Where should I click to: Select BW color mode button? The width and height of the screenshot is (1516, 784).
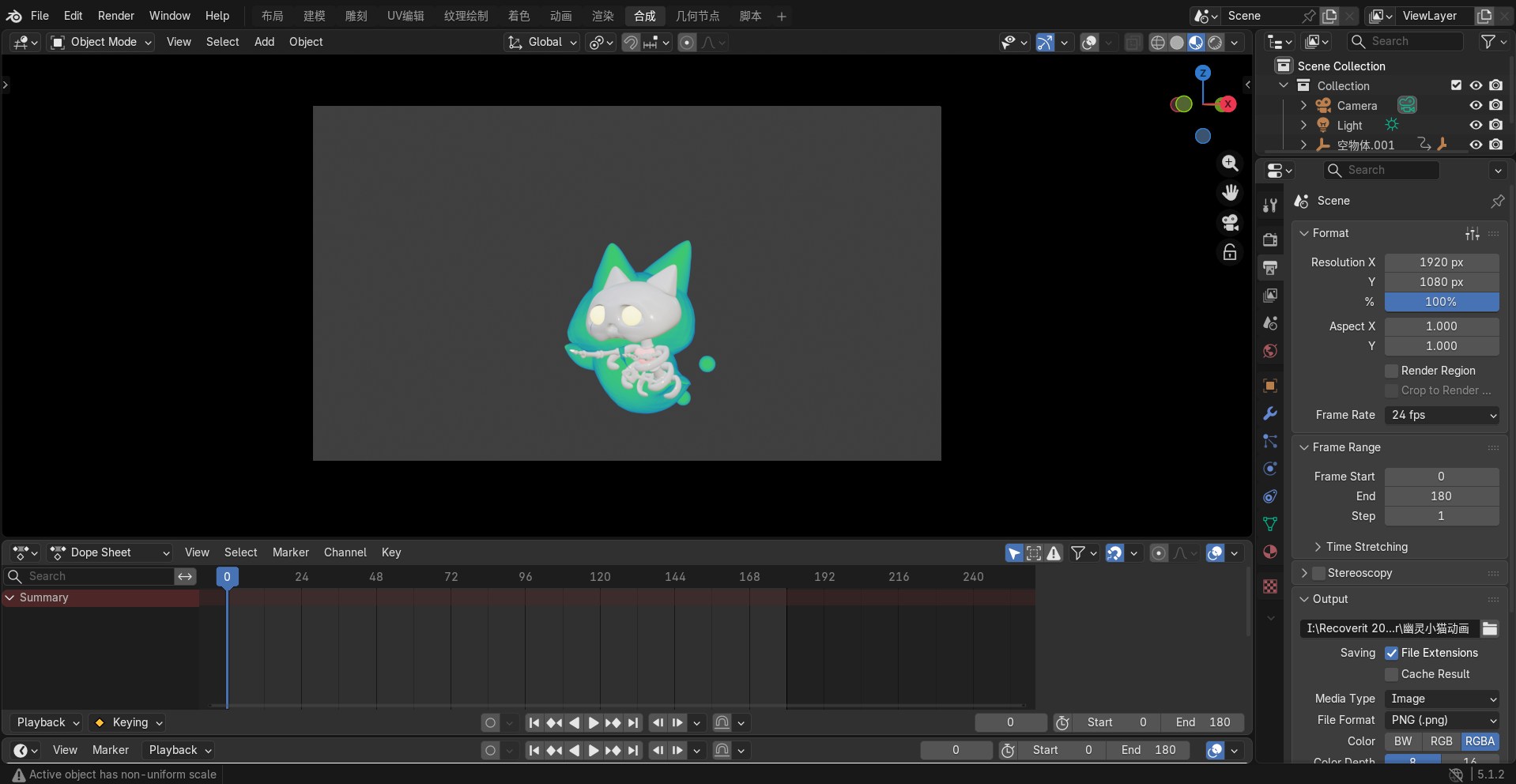(x=1403, y=741)
